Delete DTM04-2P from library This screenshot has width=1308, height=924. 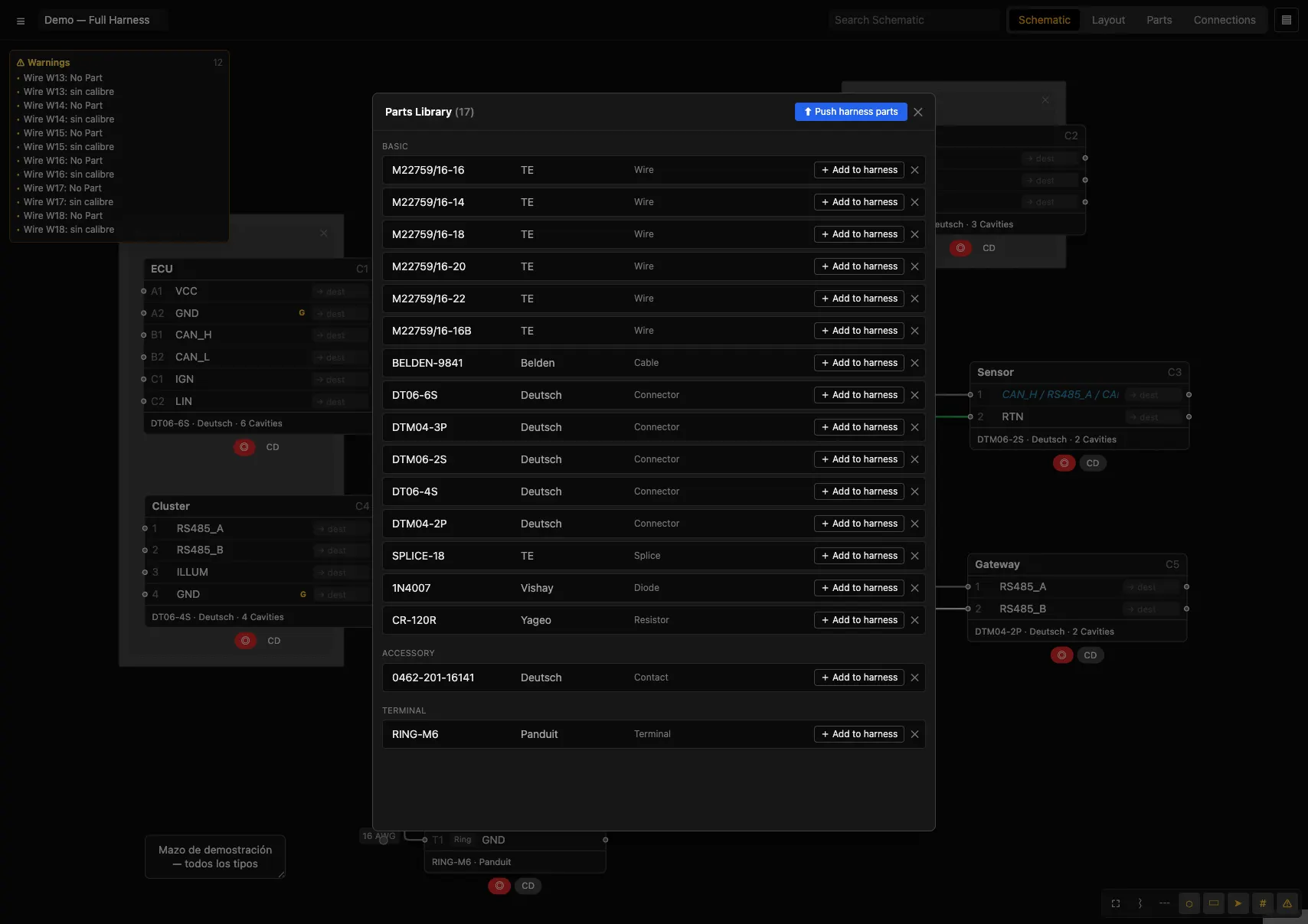(x=914, y=524)
